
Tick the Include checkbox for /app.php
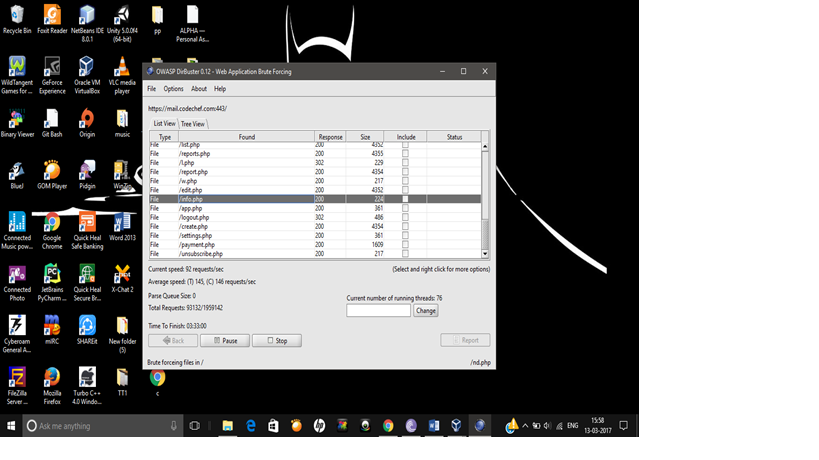[x=405, y=208]
